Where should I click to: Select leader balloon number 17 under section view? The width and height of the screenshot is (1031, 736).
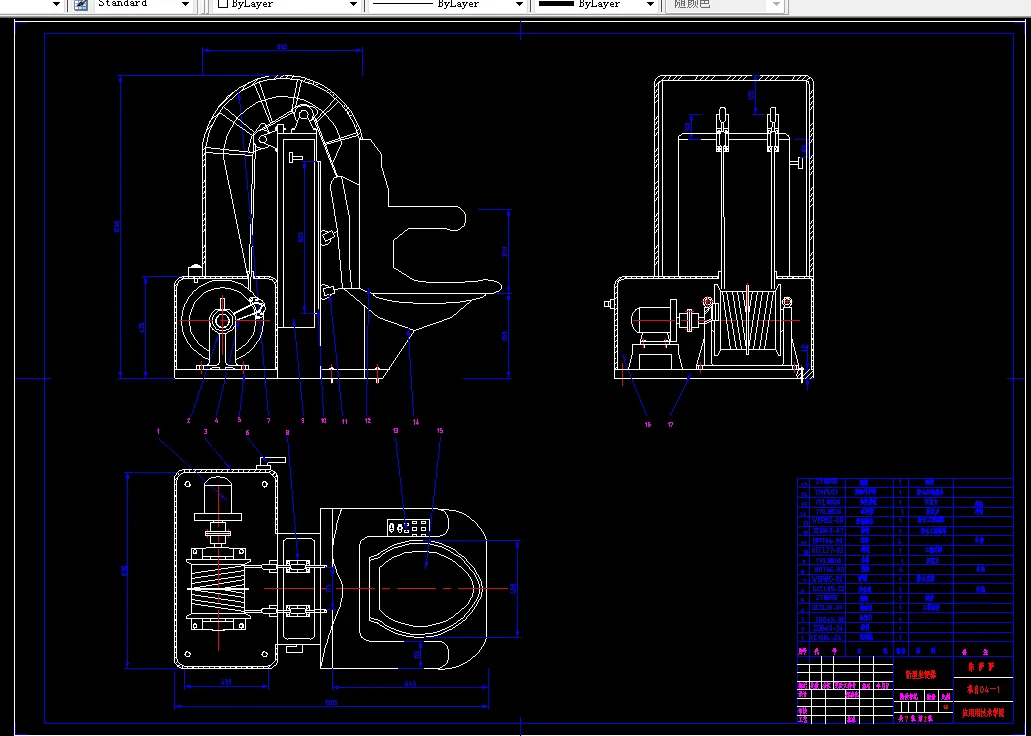click(671, 425)
